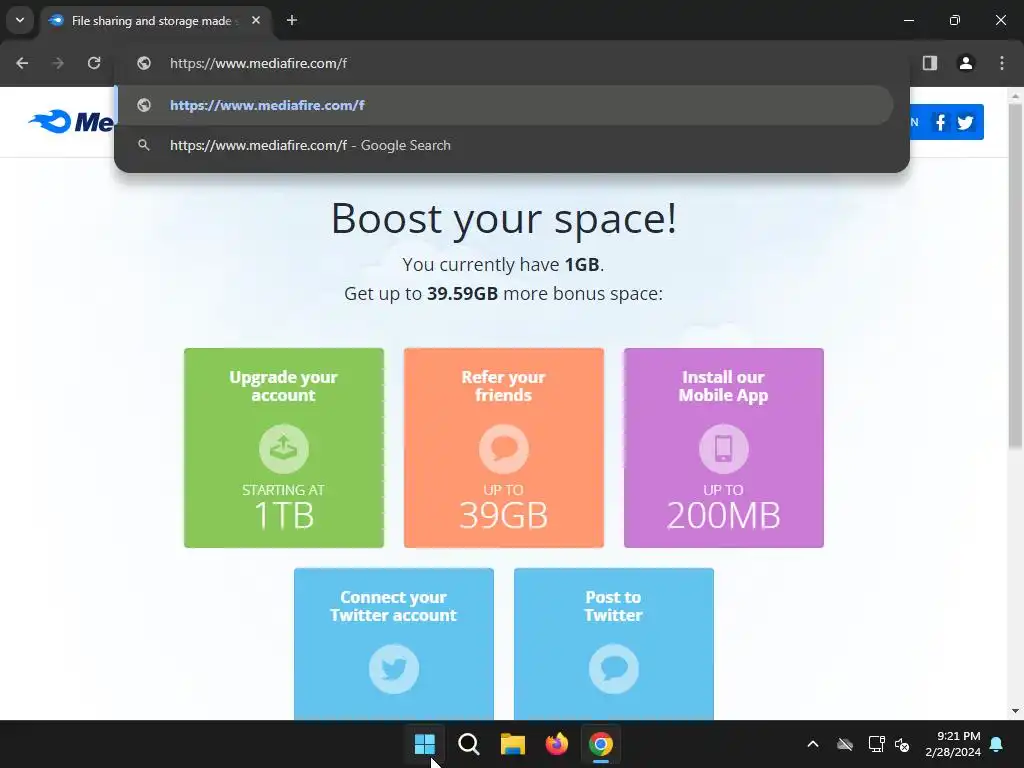This screenshot has width=1024, height=768.
Task: Open the Post to Twitter tile
Action: (614, 644)
